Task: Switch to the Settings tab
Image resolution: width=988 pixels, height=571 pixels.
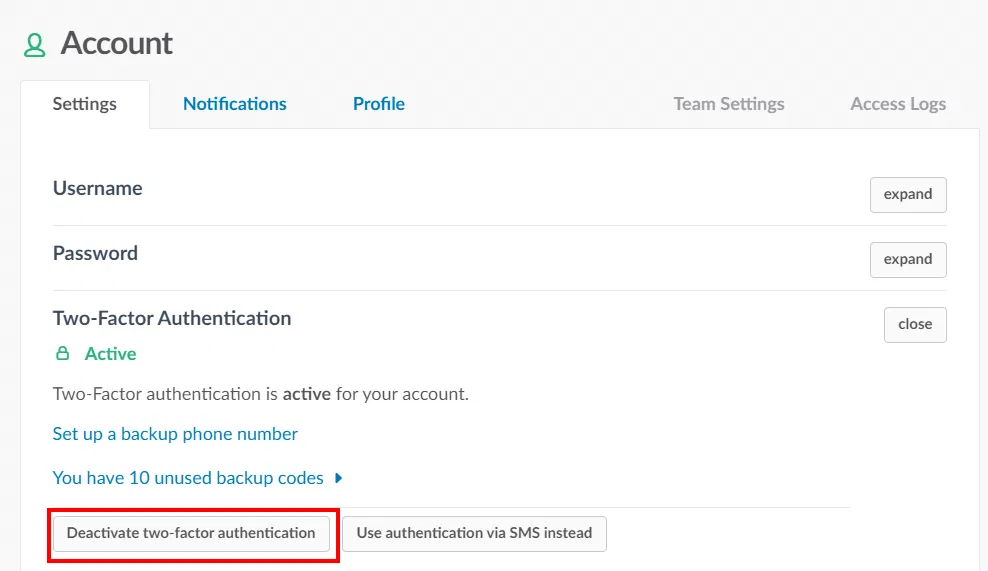Action: 85,104
